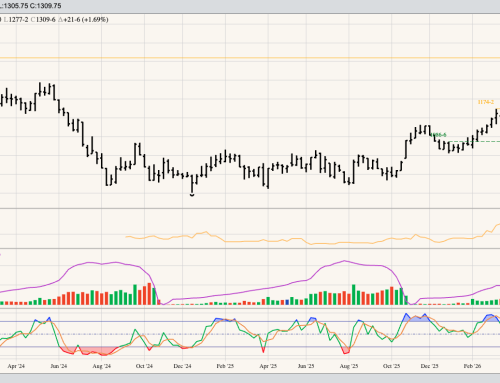Click the green price label left of the dashed line

coord(439,135)
